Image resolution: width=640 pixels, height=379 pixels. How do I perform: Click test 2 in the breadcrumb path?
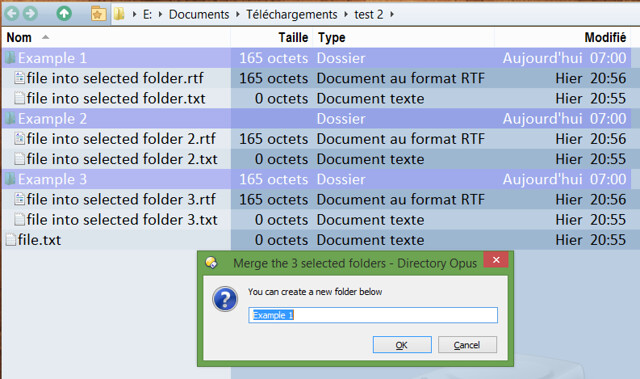pyautogui.click(x=369, y=14)
